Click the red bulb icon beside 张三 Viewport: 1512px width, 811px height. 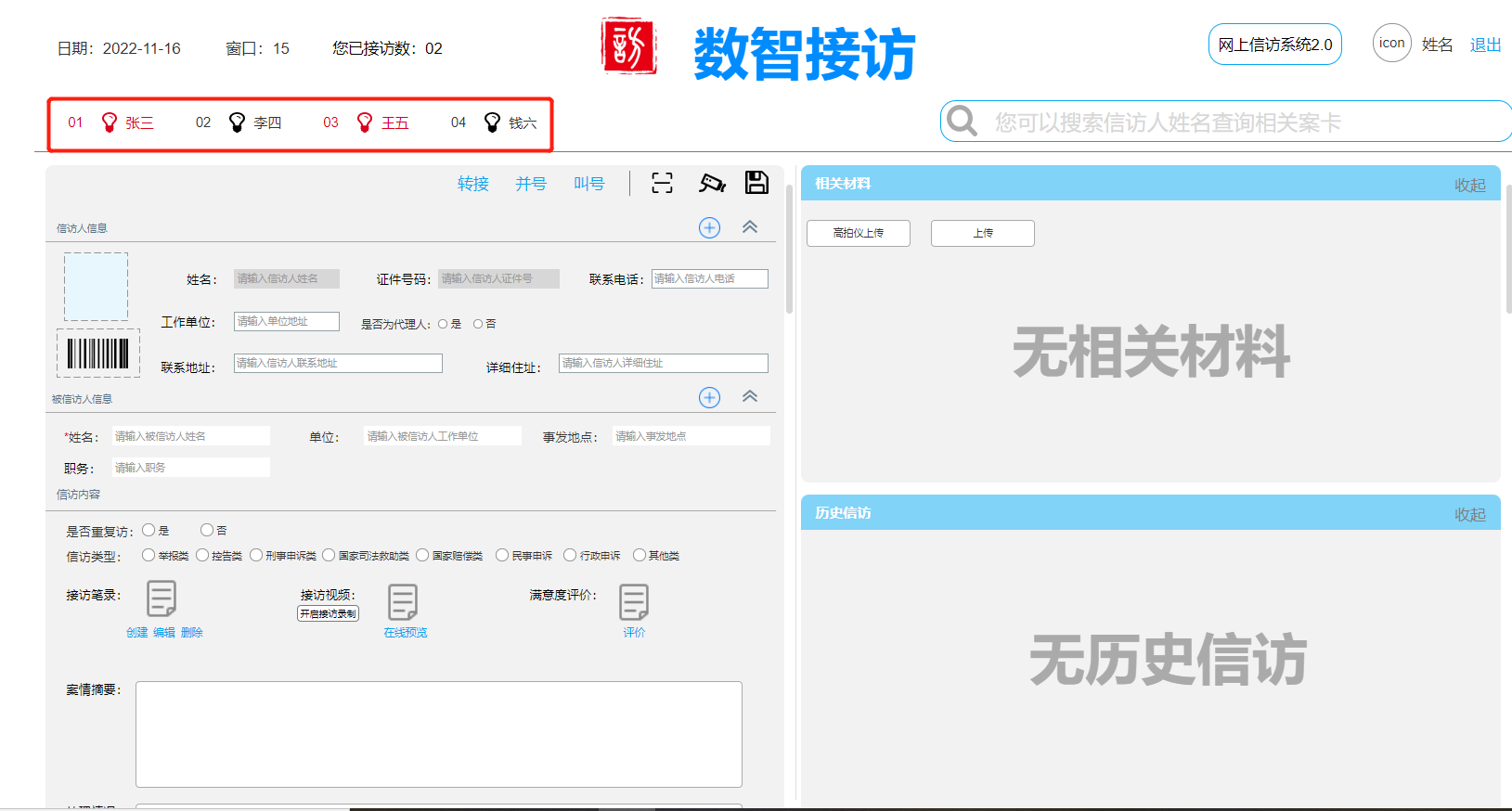pyautogui.click(x=110, y=122)
